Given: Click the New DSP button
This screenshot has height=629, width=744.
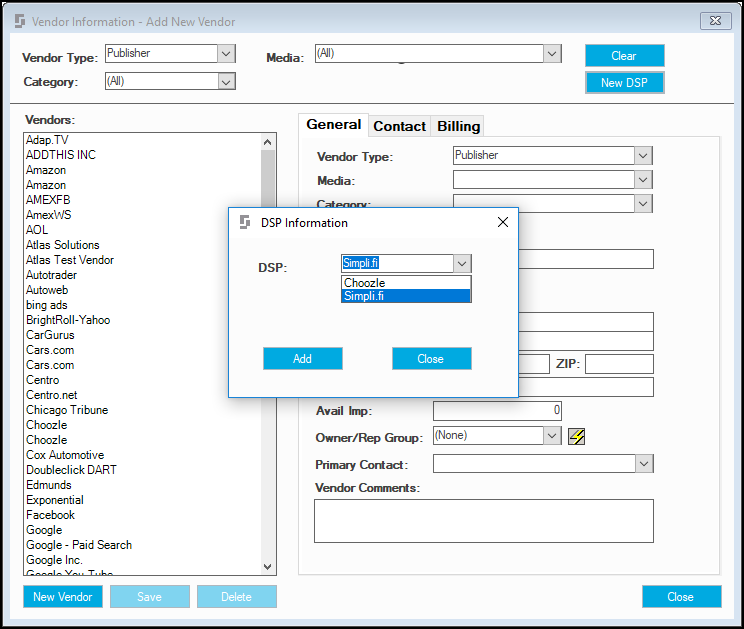Looking at the screenshot, I should pos(624,83).
